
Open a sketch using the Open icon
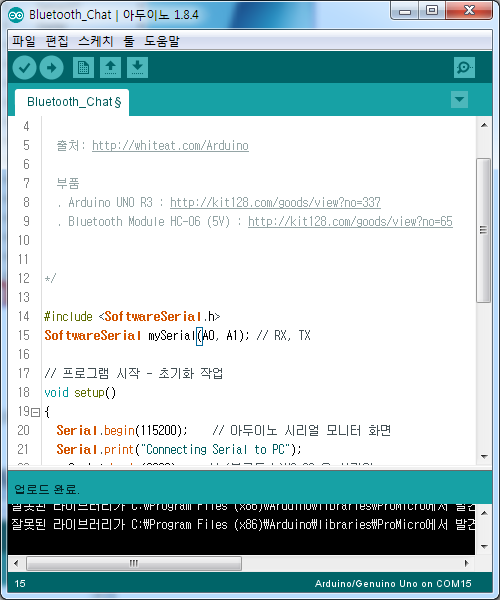click(x=111, y=68)
